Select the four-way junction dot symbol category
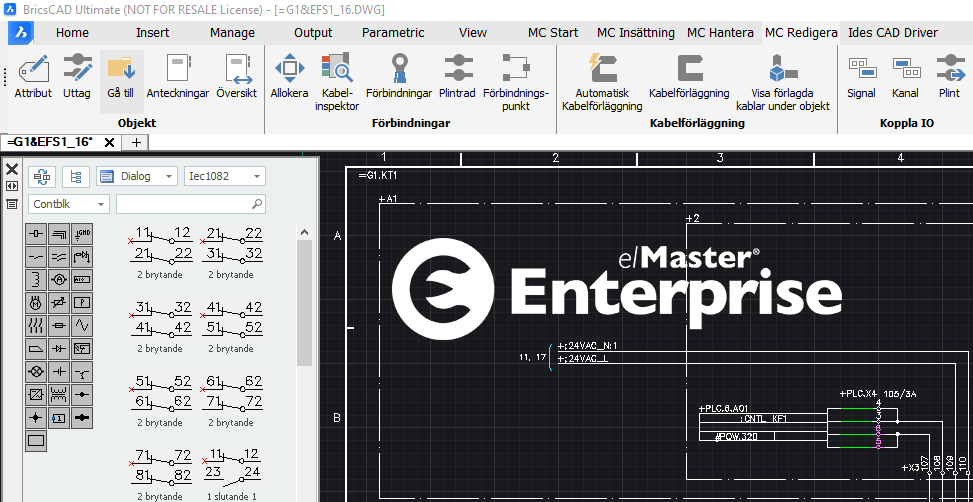Image resolution: width=973 pixels, height=502 pixels. click(36, 418)
